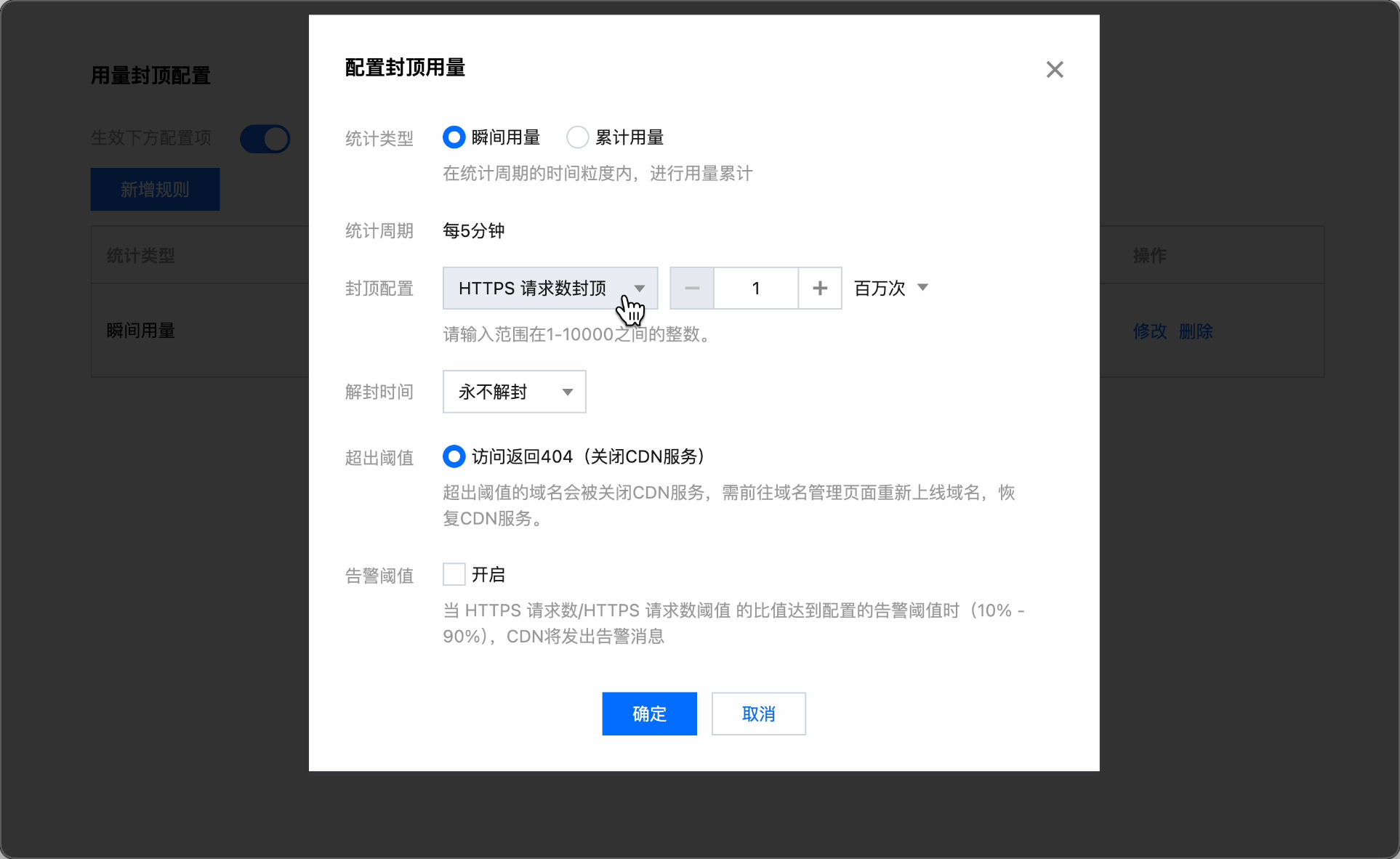The image size is (1400, 859).
Task: Toggle the 生效下方配置项 switch
Action: [265, 139]
